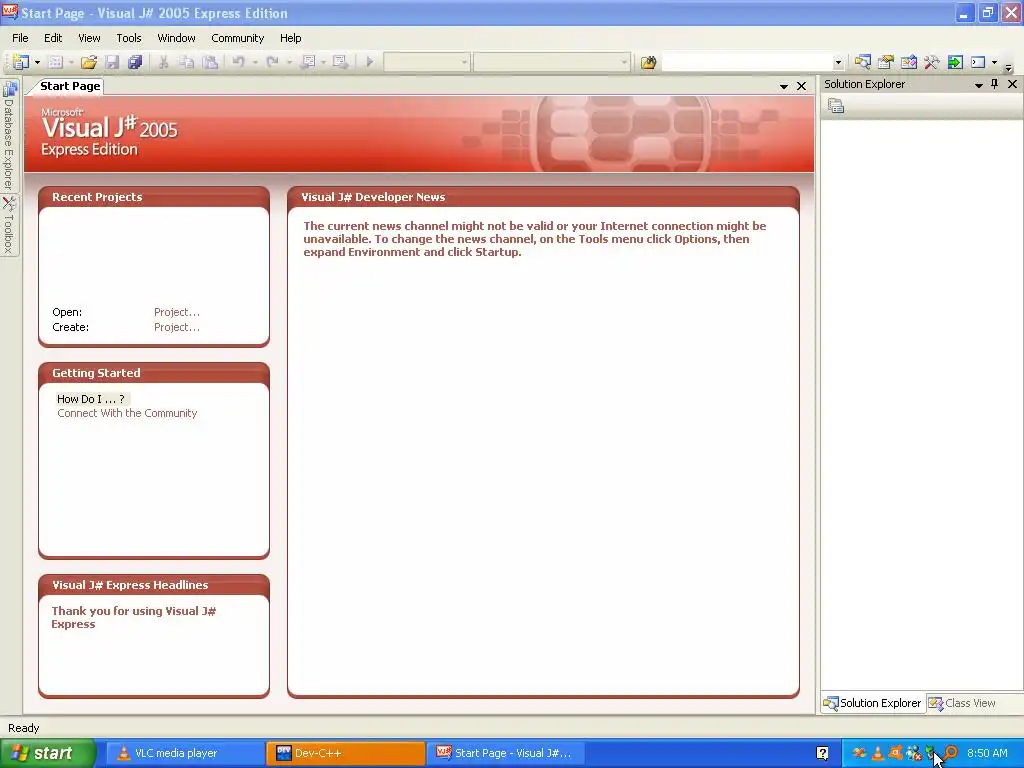Open the Help menu

click(291, 38)
